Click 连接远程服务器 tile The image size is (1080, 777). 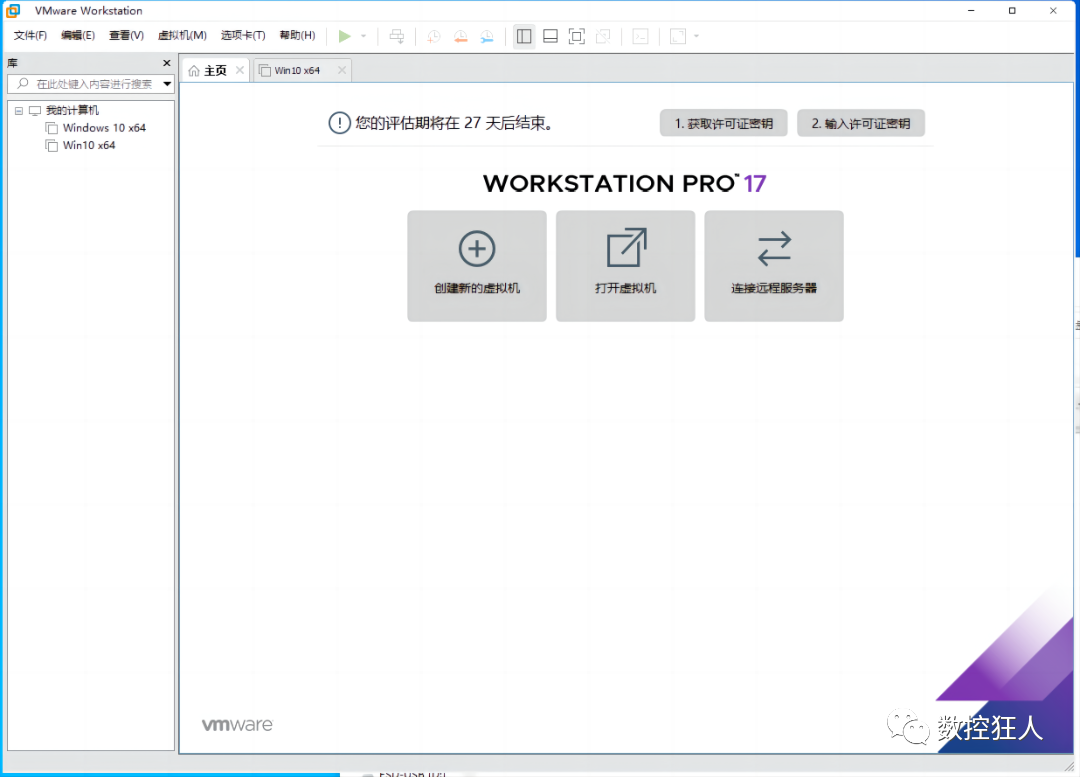pyautogui.click(x=773, y=266)
